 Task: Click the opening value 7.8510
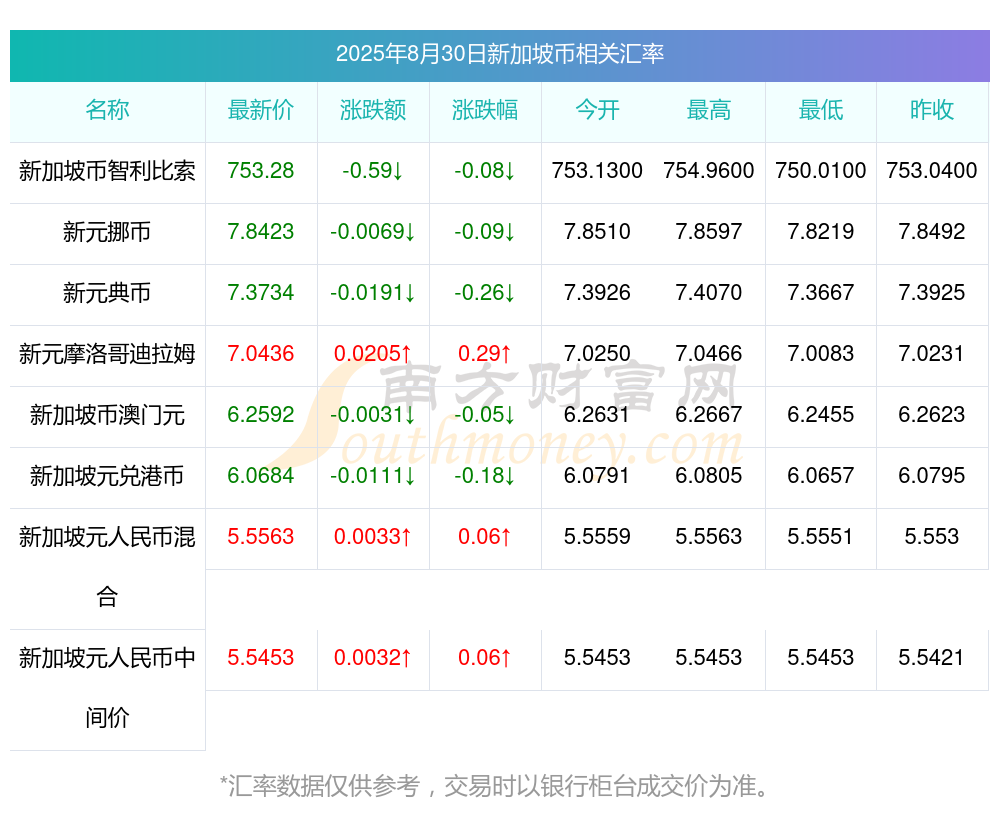click(x=597, y=232)
